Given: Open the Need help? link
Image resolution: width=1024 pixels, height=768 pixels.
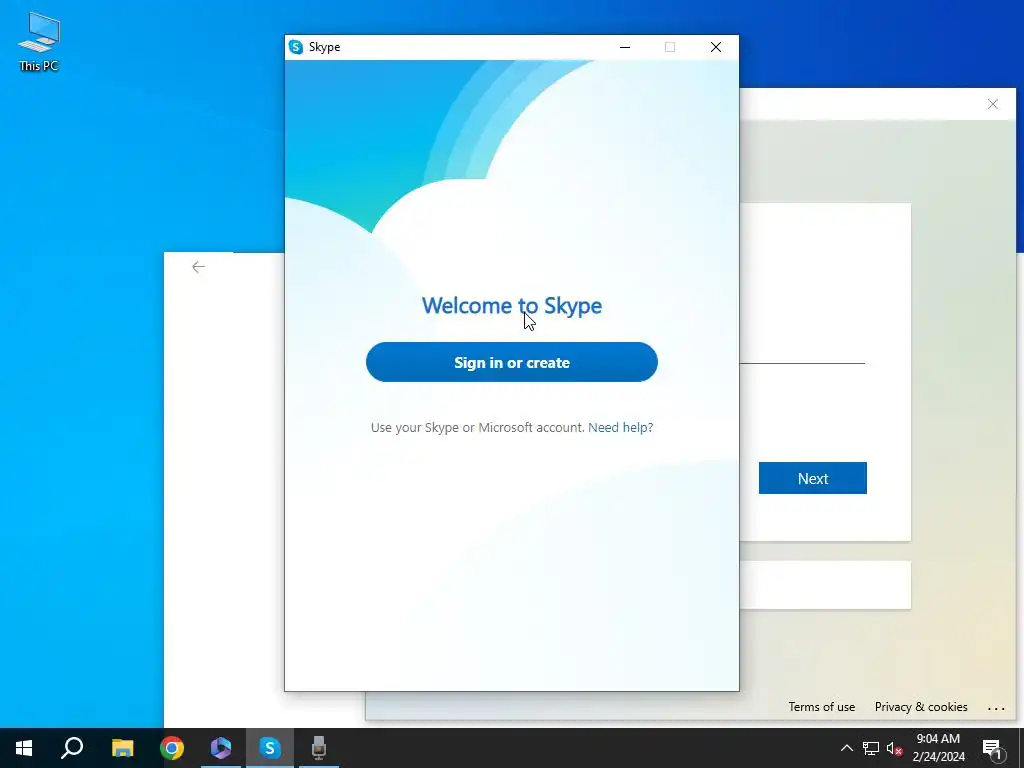Looking at the screenshot, I should (x=620, y=427).
